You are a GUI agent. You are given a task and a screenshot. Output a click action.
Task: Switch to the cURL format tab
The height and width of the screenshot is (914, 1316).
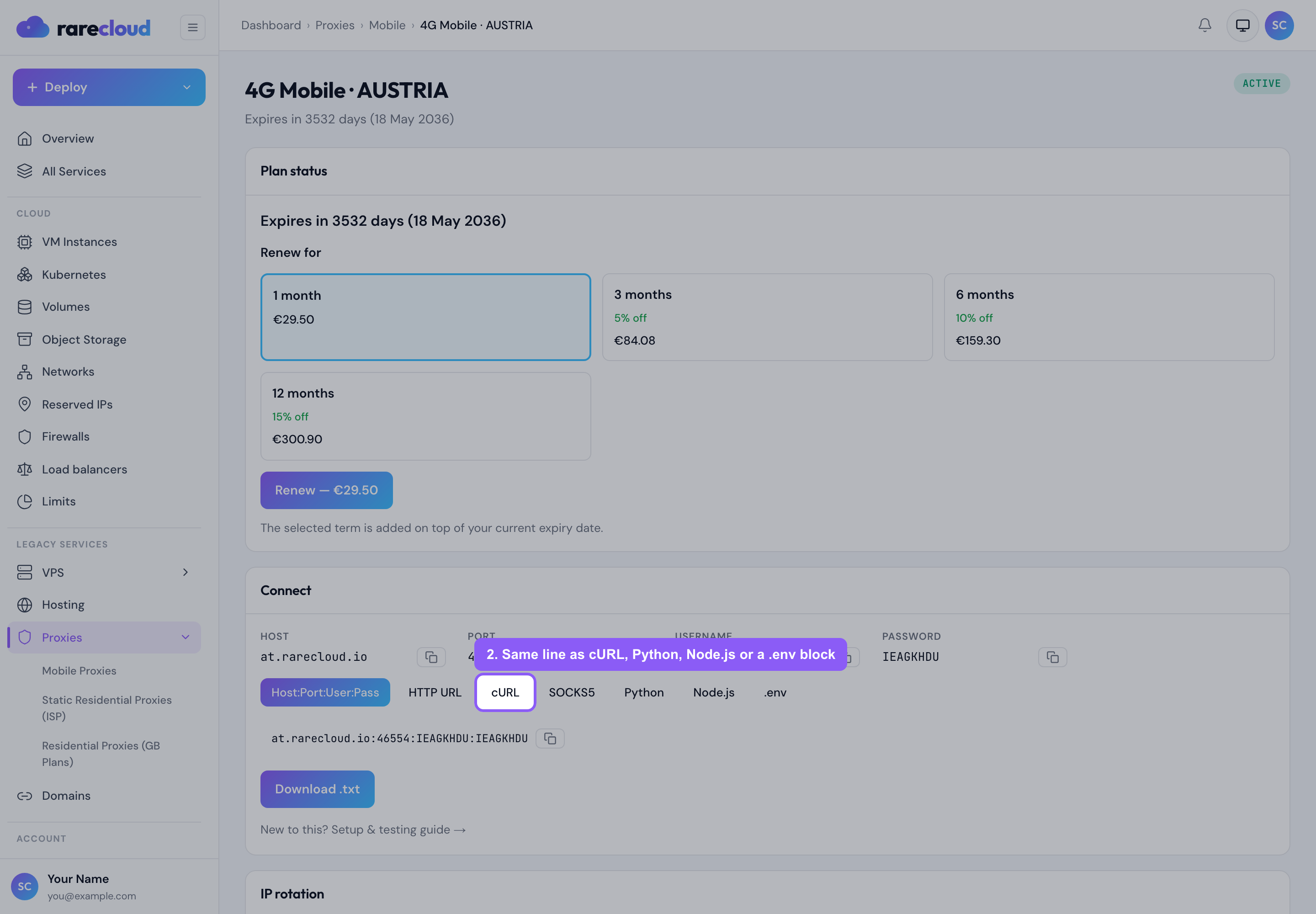(505, 692)
